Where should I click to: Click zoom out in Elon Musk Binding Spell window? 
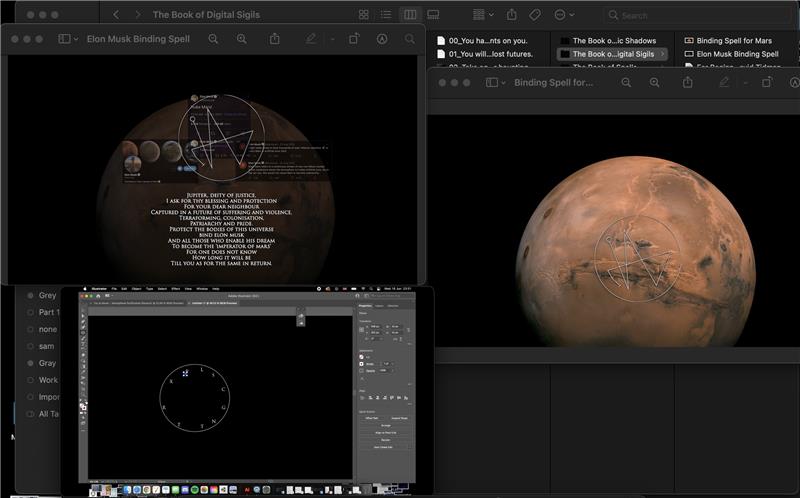213,39
